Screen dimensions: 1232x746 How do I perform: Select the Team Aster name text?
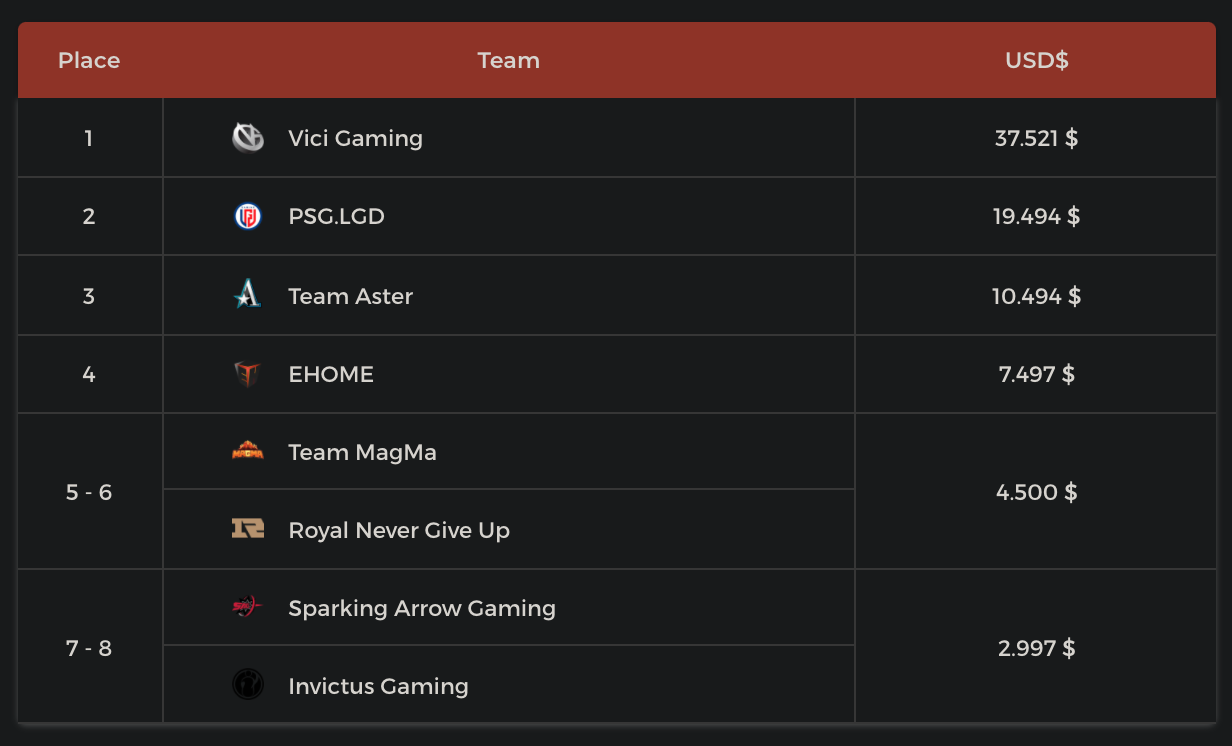[350, 296]
